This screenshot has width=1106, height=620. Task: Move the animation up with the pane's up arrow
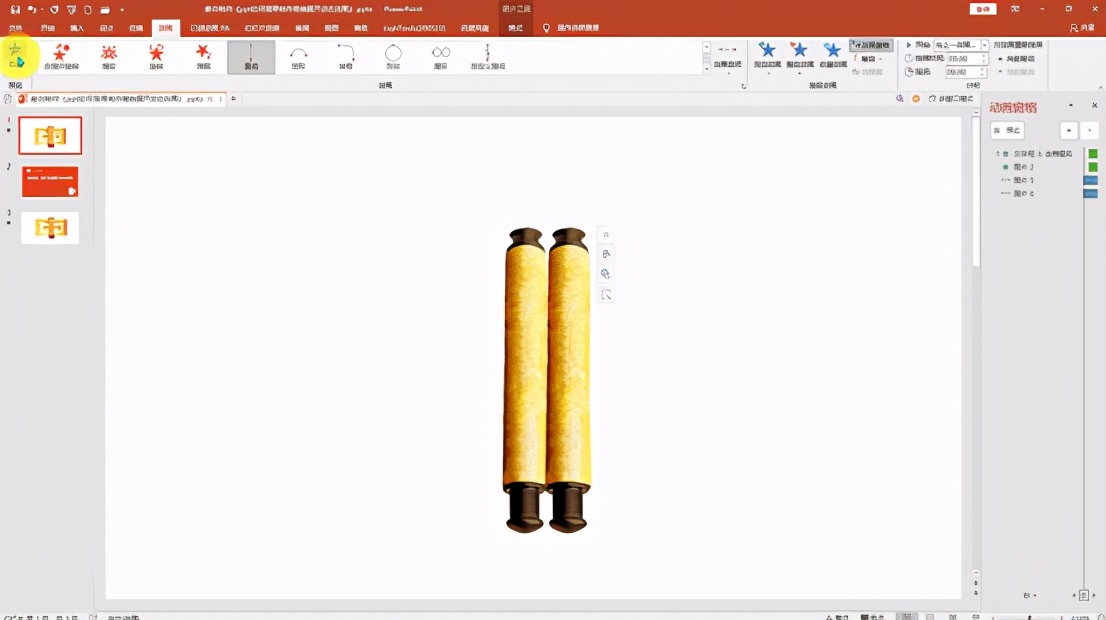click(x=1069, y=131)
